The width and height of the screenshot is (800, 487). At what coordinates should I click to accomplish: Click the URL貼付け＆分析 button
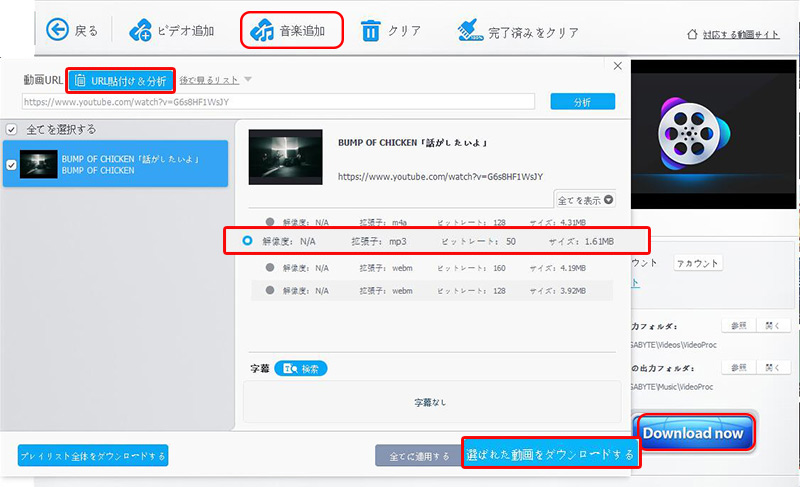pos(121,81)
